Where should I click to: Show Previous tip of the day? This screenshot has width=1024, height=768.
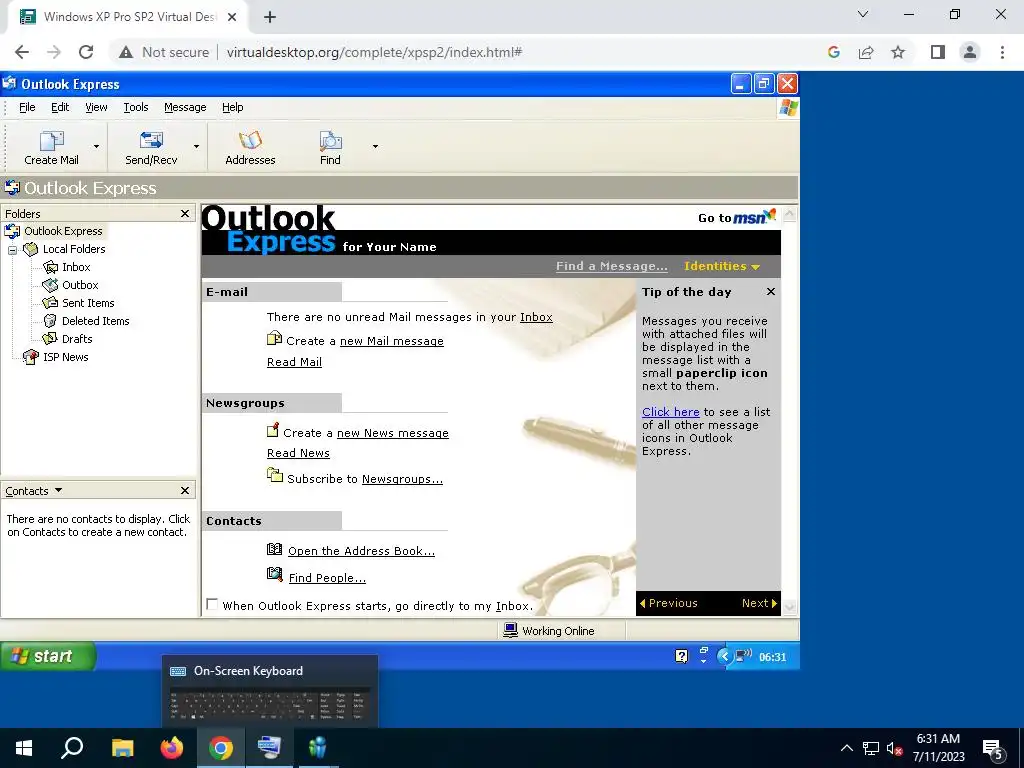click(x=669, y=603)
